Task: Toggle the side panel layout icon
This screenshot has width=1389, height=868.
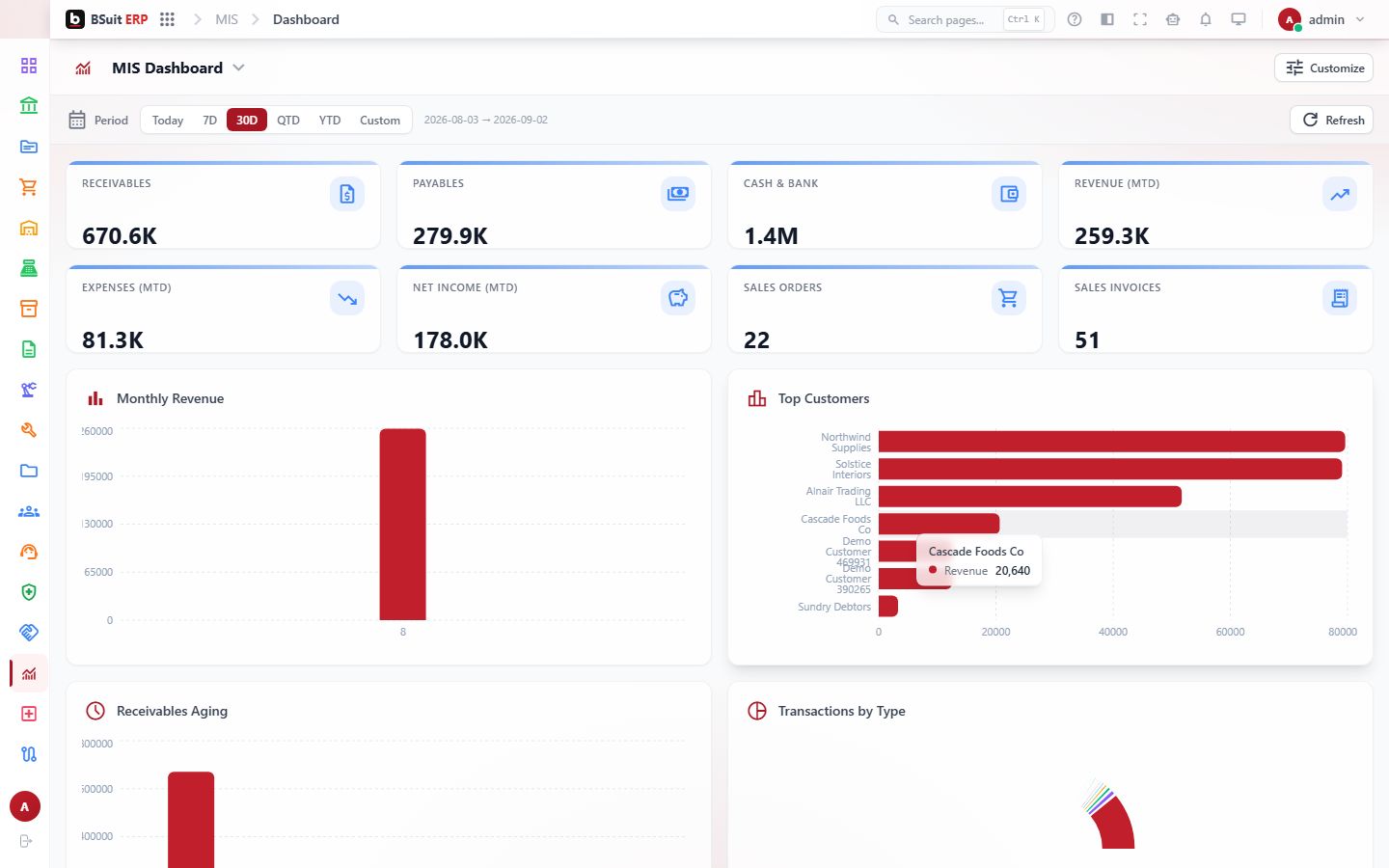Action: (x=1107, y=19)
